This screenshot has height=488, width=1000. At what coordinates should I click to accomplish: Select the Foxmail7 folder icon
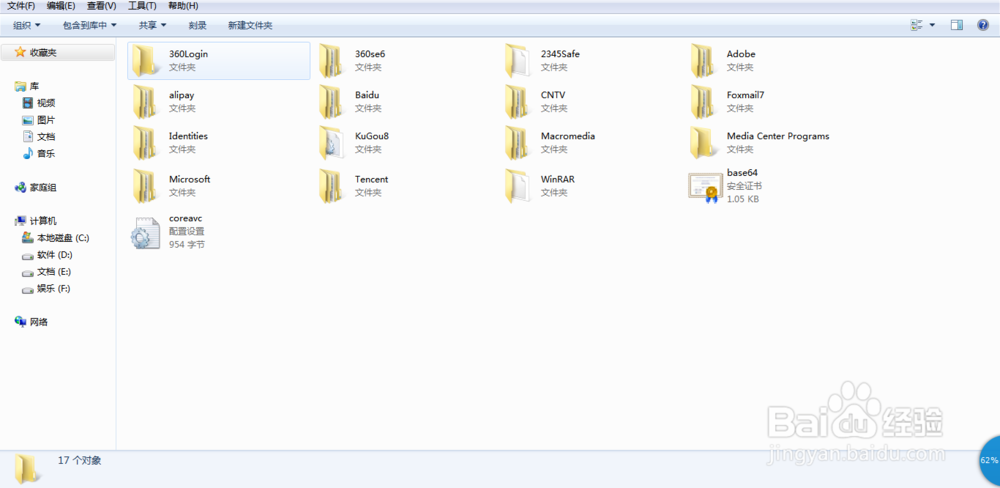point(703,102)
